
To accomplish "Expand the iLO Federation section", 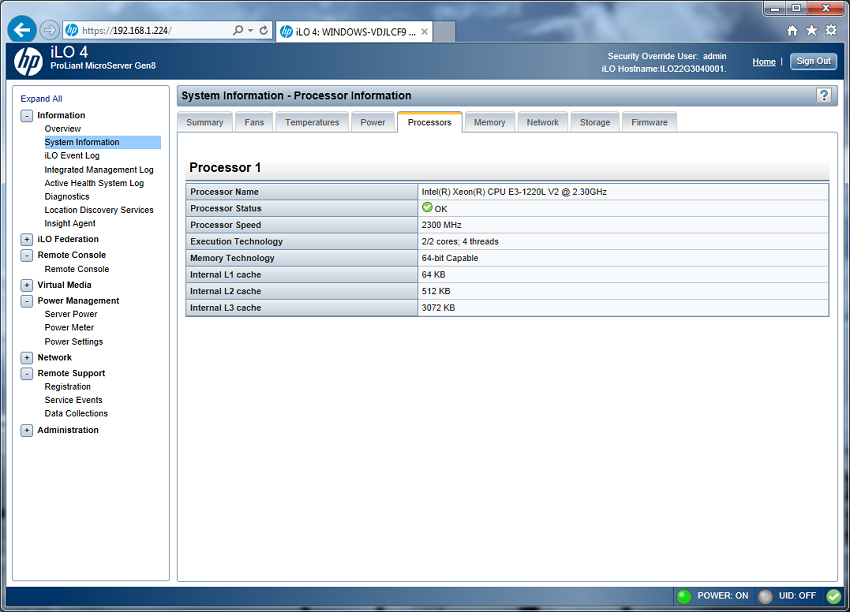I will [27, 239].
